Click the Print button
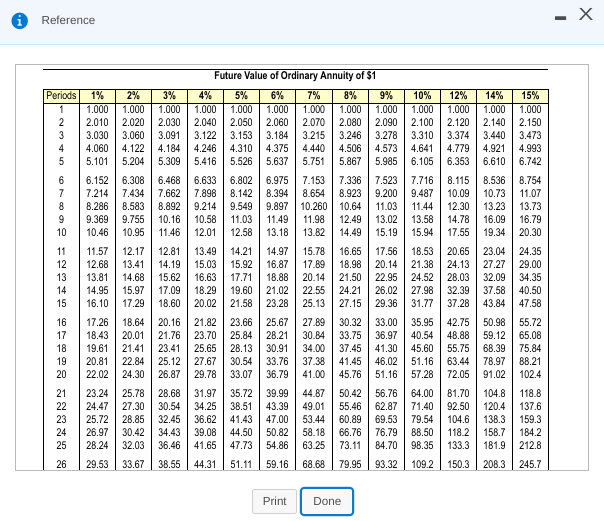 (274, 501)
